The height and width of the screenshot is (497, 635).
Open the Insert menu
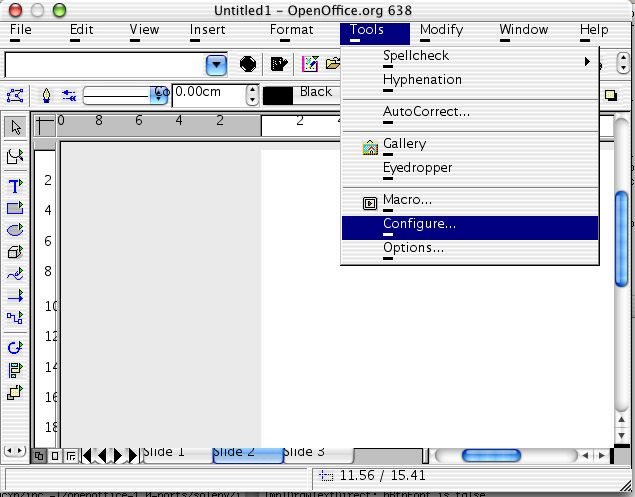(207, 30)
